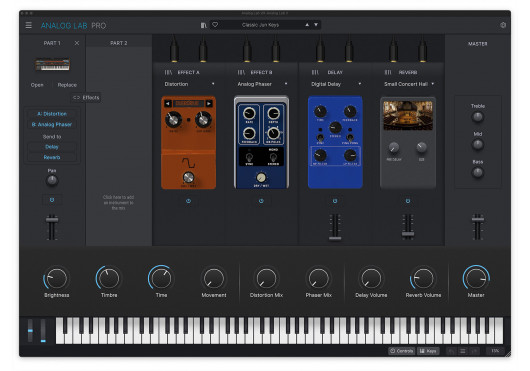The width and height of the screenshot is (530, 371).
Task: Open the Digital Delay type dropdown
Action: click(x=336, y=84)
